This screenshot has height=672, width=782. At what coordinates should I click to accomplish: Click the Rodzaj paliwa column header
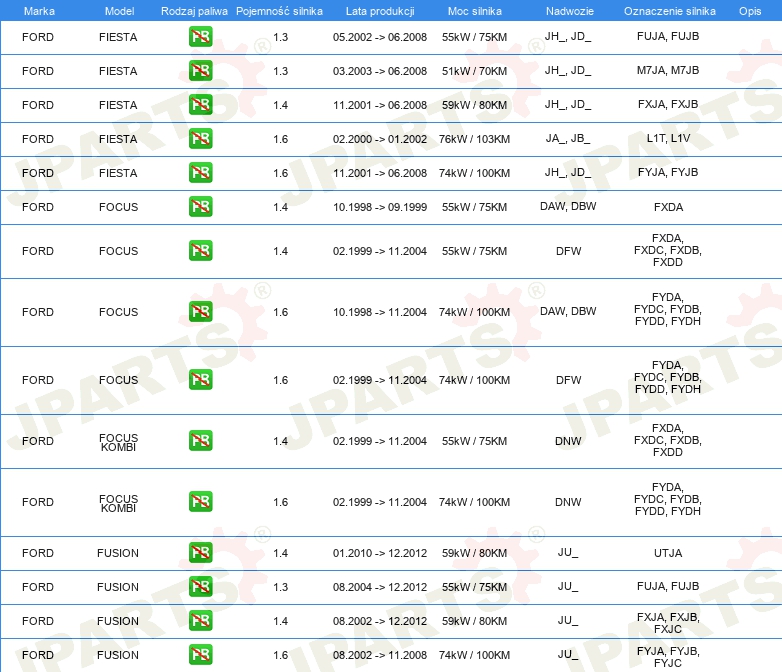click(194, 11)
